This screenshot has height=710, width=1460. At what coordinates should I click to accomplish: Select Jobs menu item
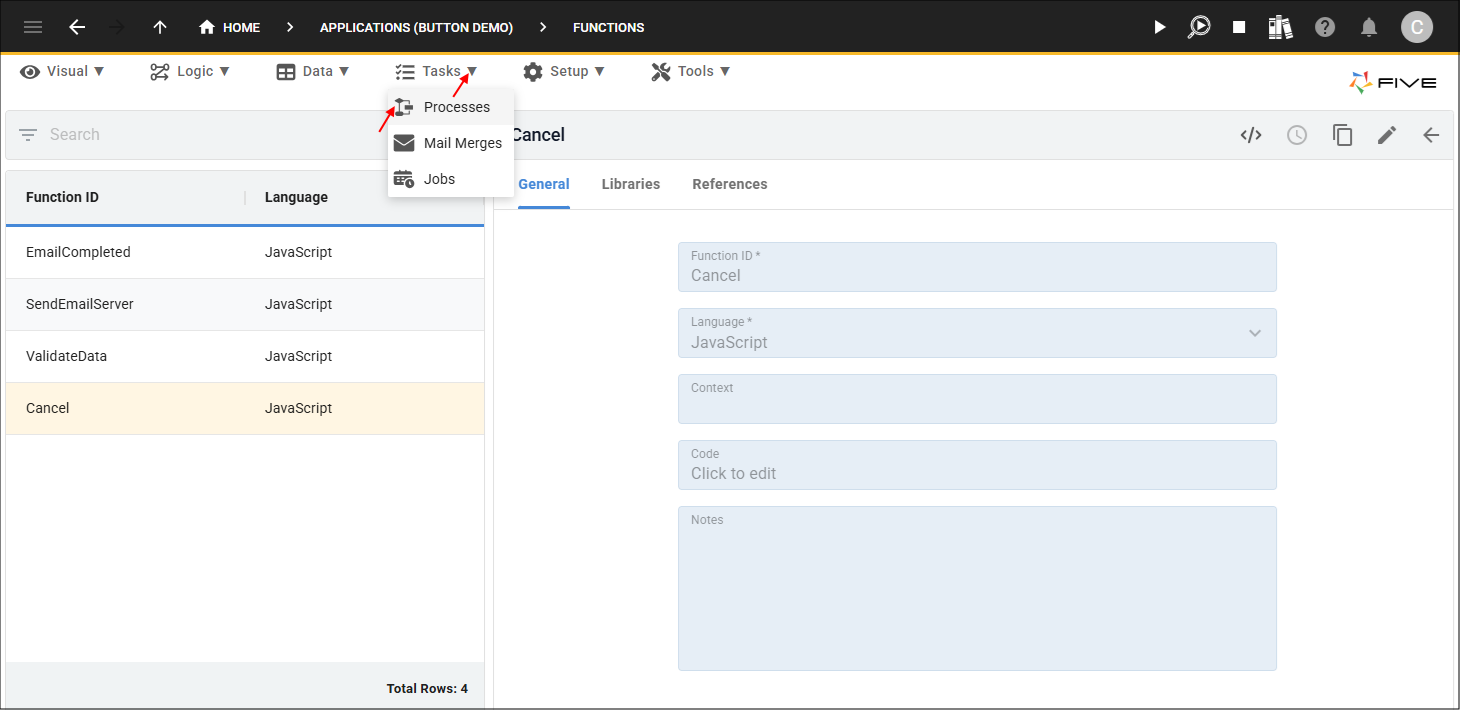pos(451,179)
